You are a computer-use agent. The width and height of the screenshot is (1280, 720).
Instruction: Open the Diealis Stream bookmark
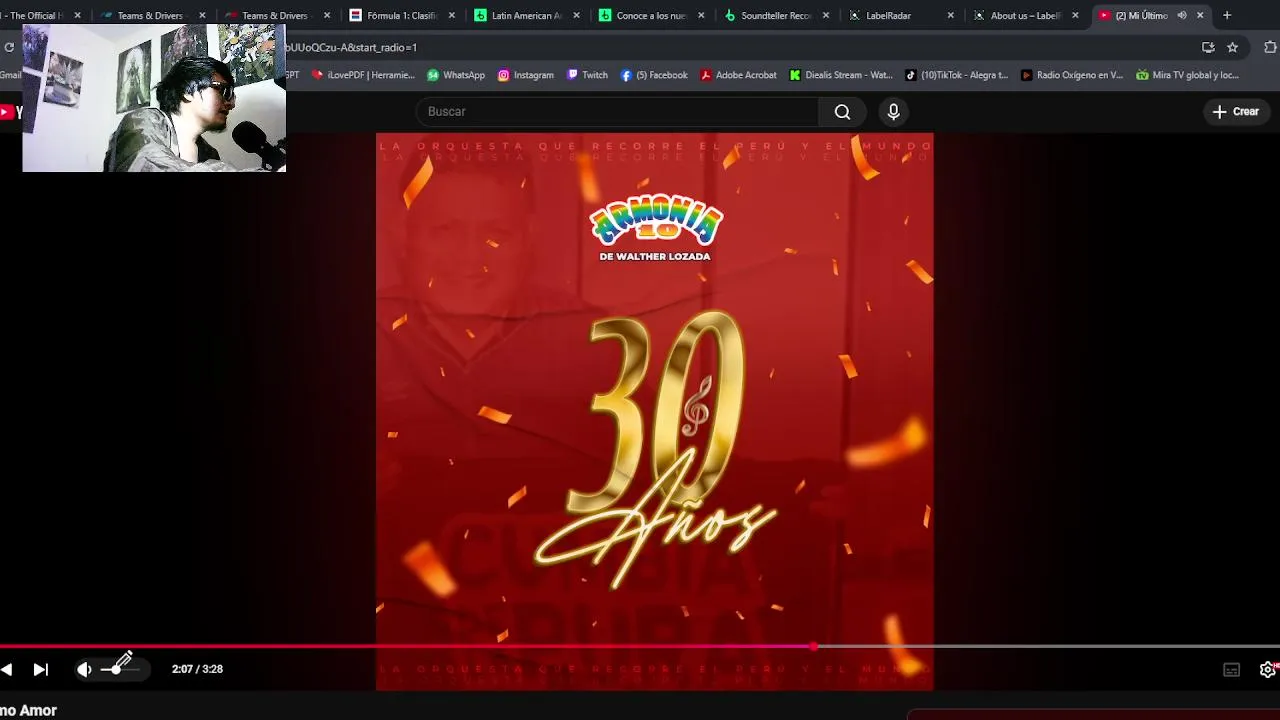841,75
